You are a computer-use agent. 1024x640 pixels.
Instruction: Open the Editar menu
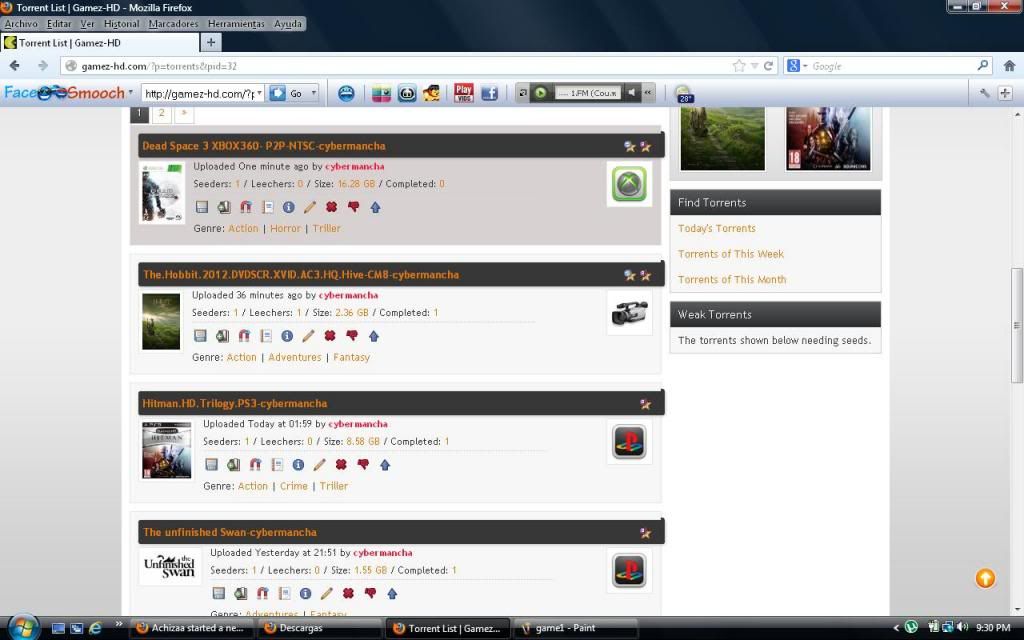[59, 24]
